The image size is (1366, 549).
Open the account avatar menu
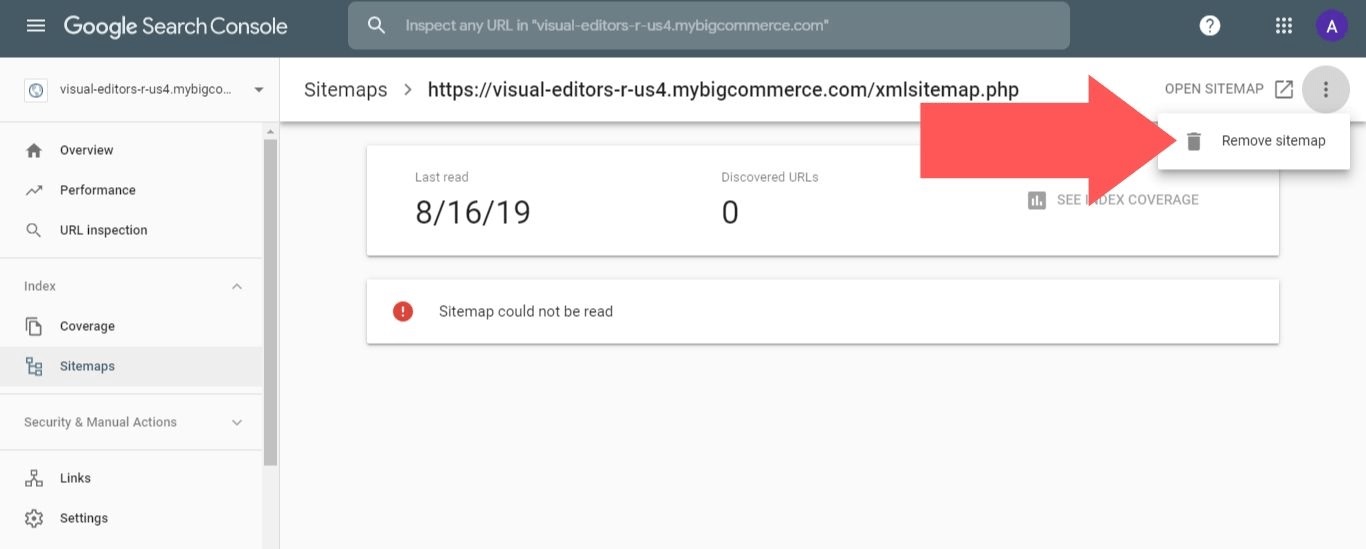point(1331,27)
